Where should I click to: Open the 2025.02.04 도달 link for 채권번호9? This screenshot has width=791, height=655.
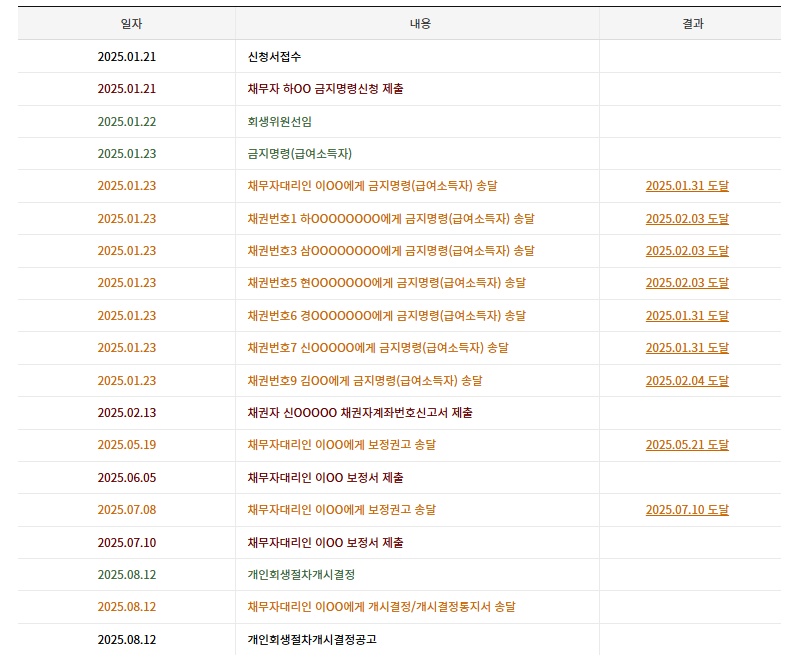(x=687, y=380)
